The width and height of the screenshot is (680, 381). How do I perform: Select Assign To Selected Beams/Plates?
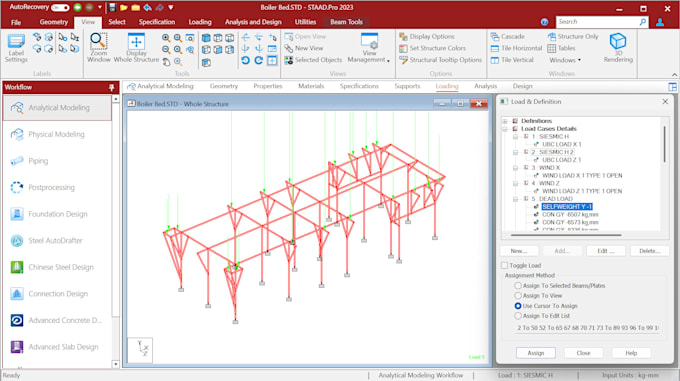pyautogui.click(x=518, y=286)
